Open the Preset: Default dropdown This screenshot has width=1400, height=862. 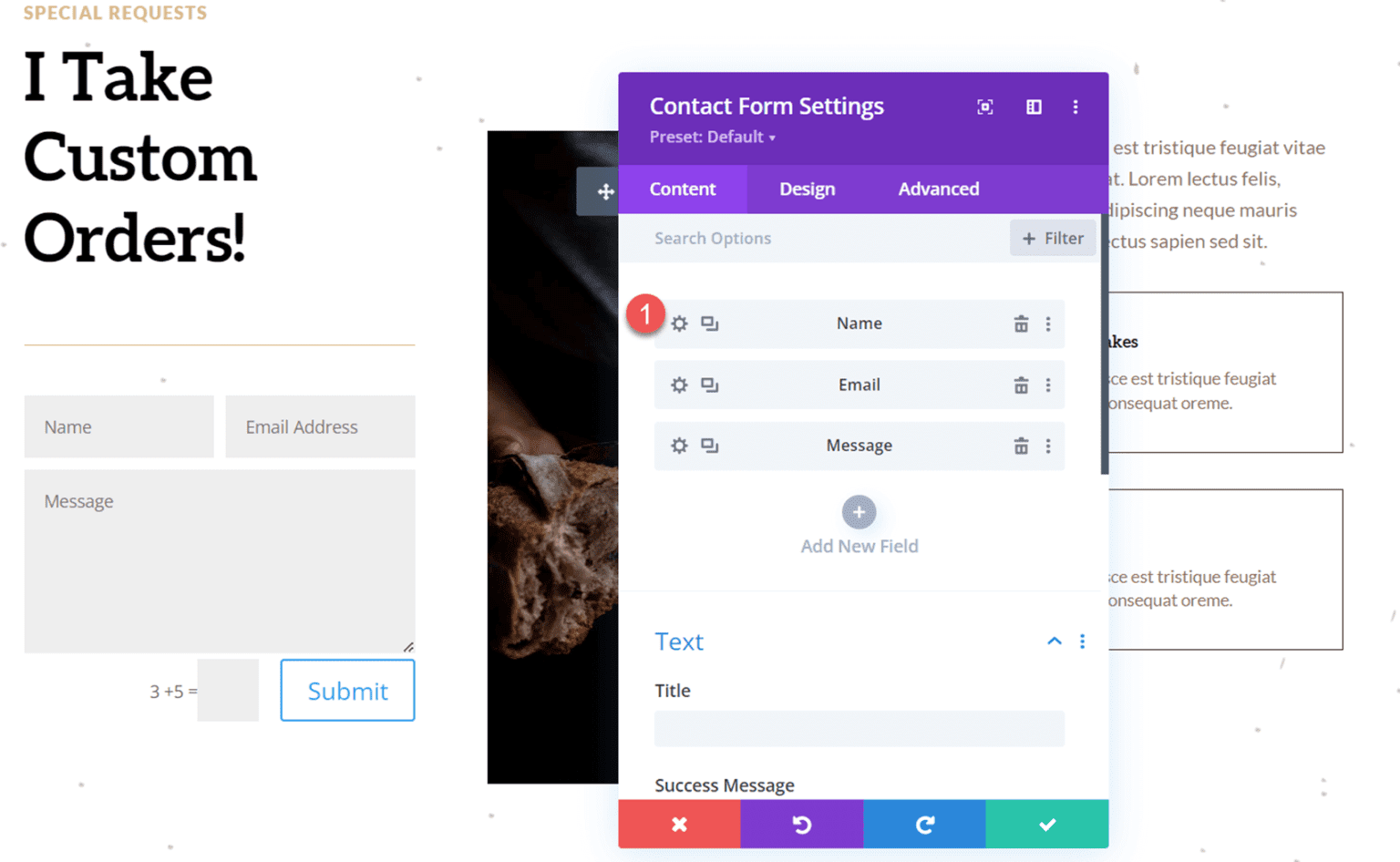(712, 137)
